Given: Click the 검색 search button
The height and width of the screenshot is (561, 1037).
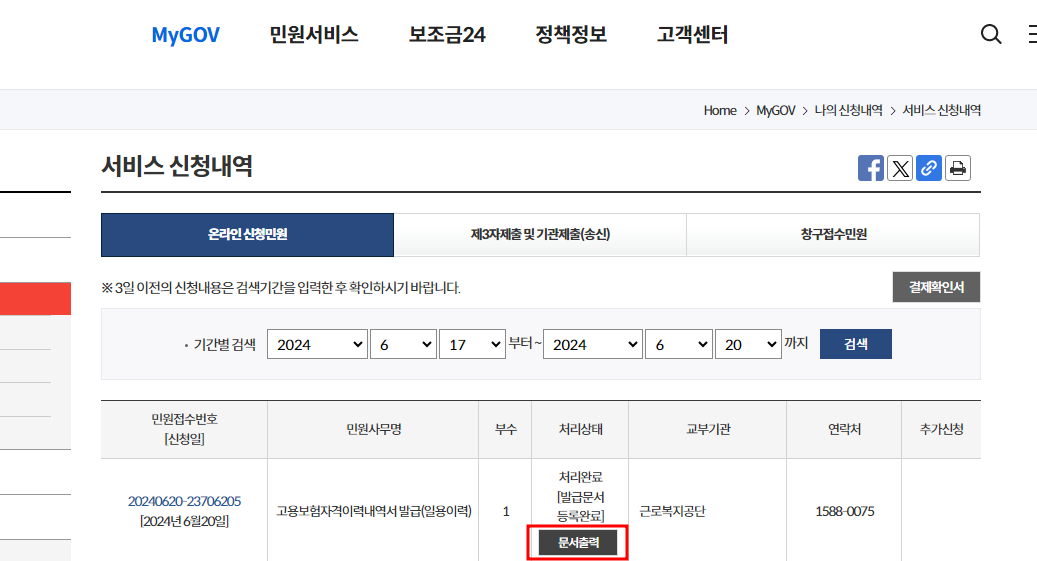Looking at the screenshot, I should (855, 344).
